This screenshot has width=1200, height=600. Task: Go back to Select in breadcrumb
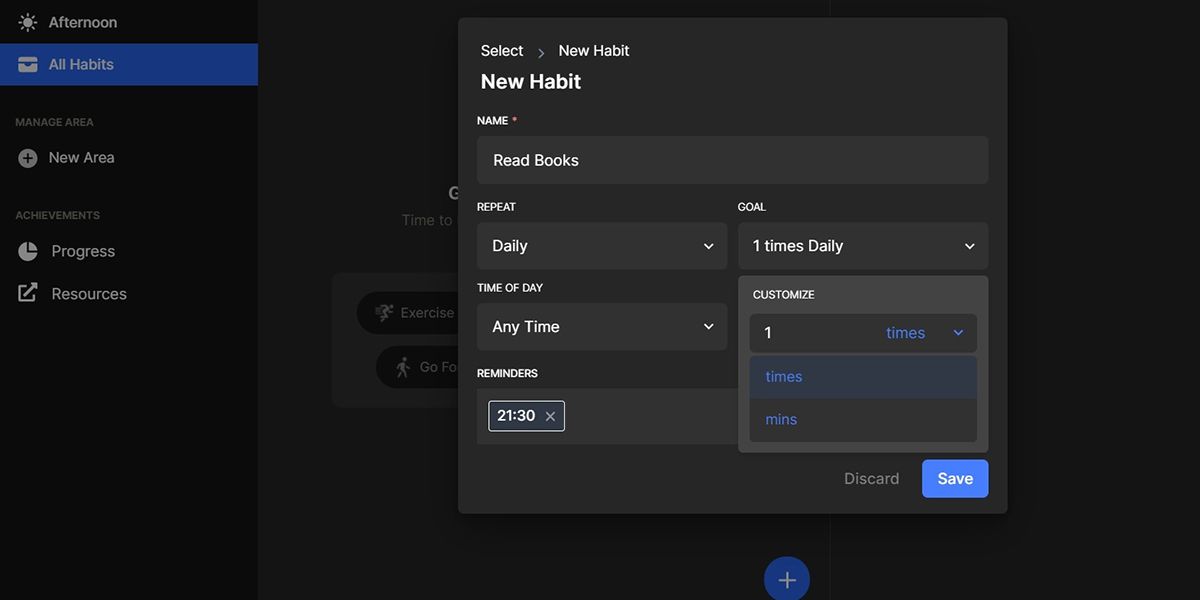(x=502, y=51)
